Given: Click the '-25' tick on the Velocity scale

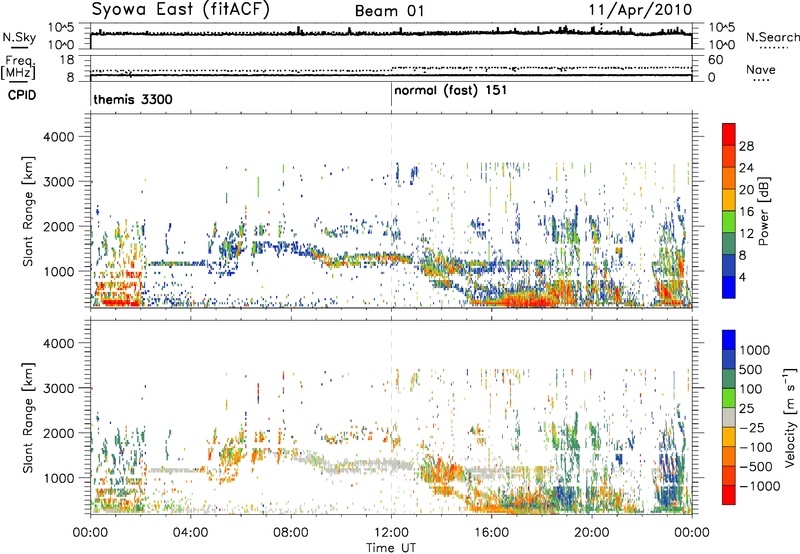Looking at the screenshot, I should [755, 427].
